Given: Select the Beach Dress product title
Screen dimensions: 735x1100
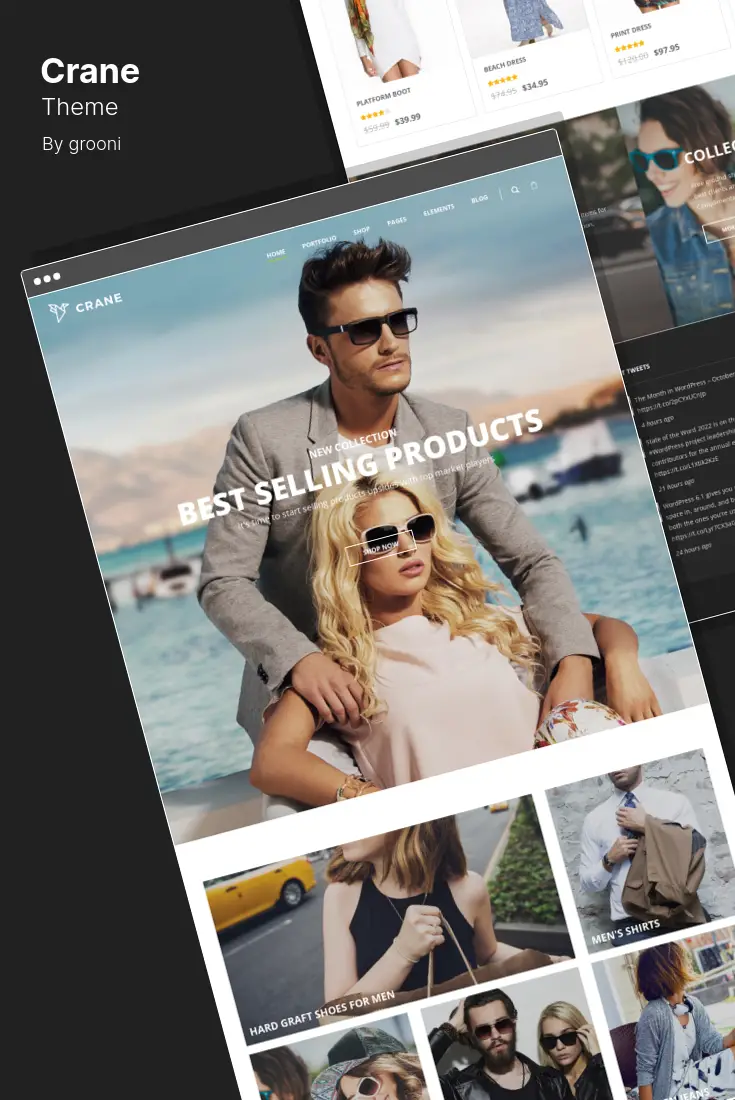Looking at the screenshot, I should [x=504, y=65].
